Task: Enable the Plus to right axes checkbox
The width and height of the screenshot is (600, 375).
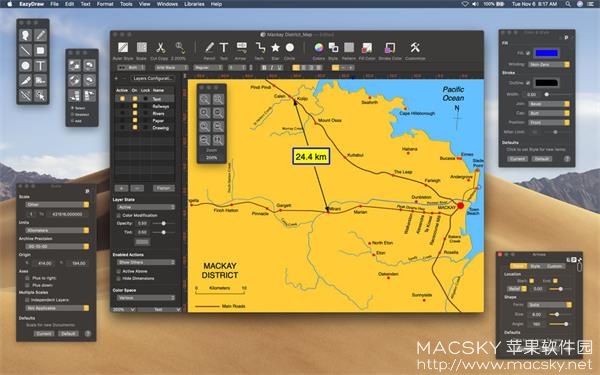Action: pyautogui.click(x=27, y=278)
